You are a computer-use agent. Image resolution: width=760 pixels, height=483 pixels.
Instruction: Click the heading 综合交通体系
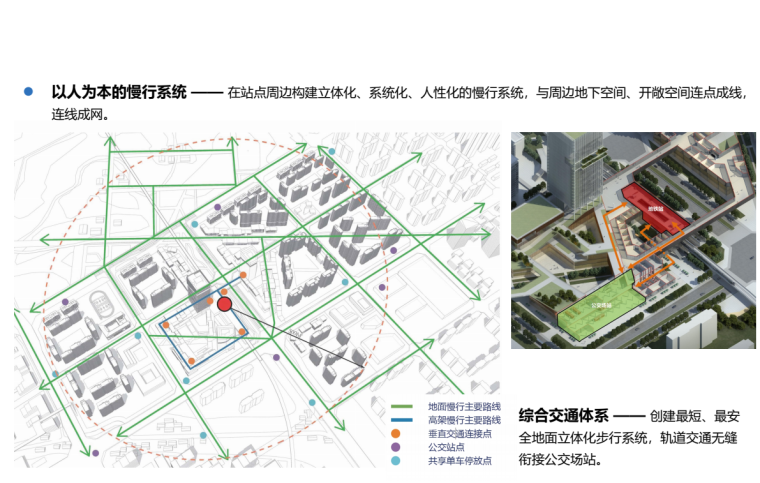click(x=563, y=414)
